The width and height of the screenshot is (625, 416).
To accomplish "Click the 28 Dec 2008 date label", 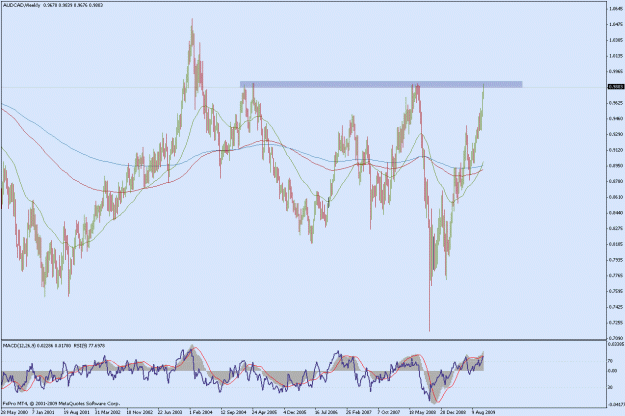I will click(x=453, y=412).
